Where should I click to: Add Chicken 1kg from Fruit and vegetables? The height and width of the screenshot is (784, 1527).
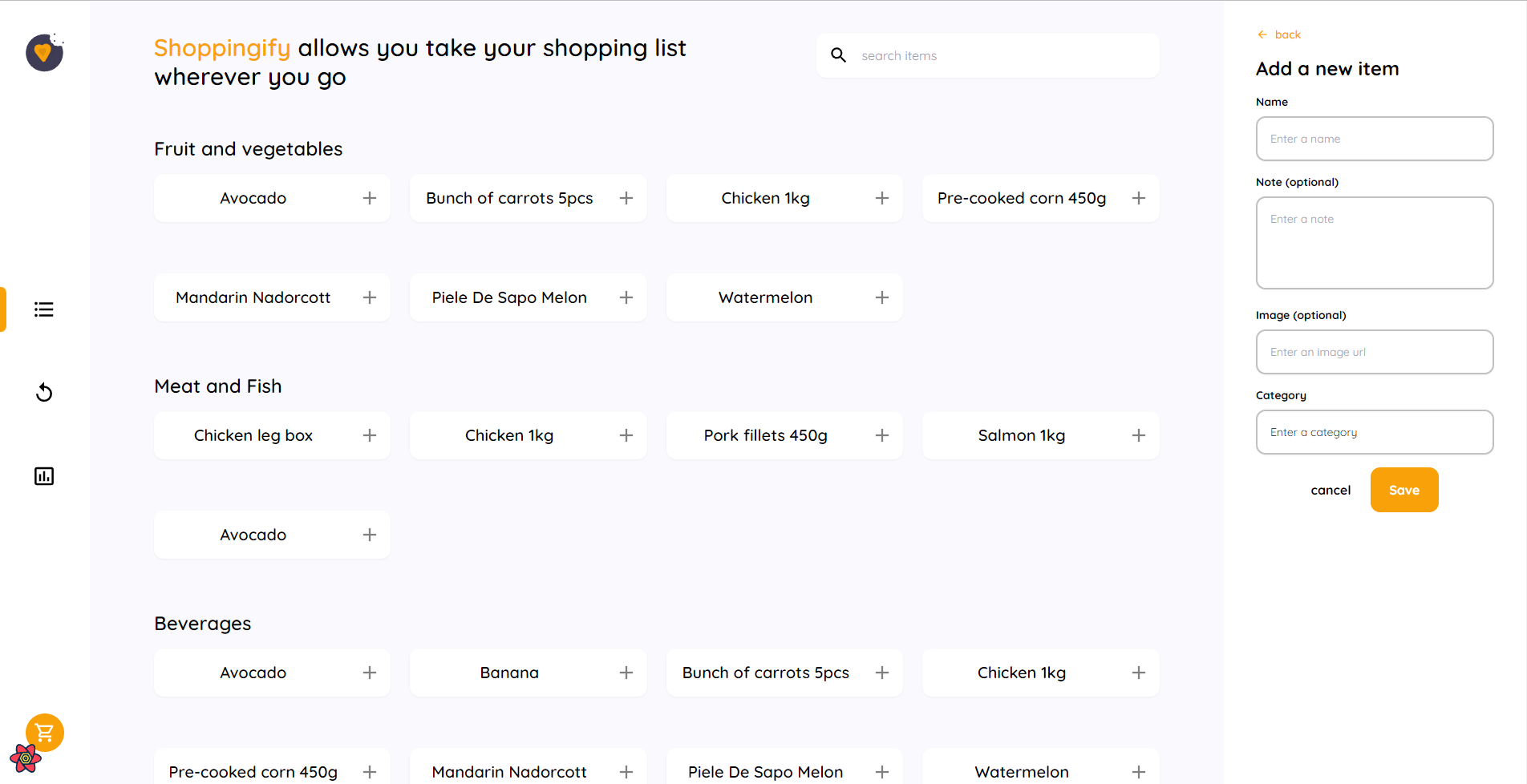coord(882,198)
